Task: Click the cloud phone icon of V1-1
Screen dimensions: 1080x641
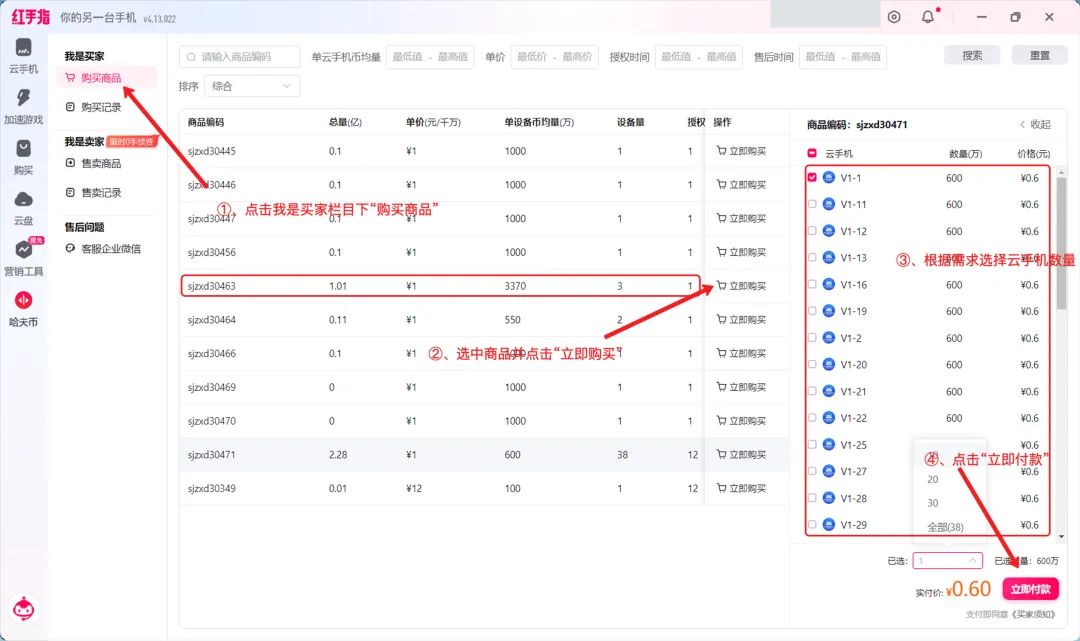Action: 829,178
